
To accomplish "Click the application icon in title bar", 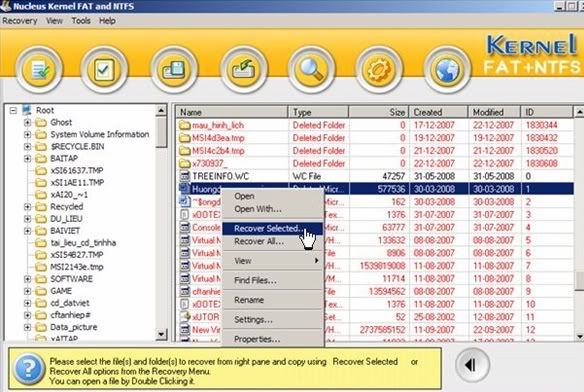I will tap(6, 6).
